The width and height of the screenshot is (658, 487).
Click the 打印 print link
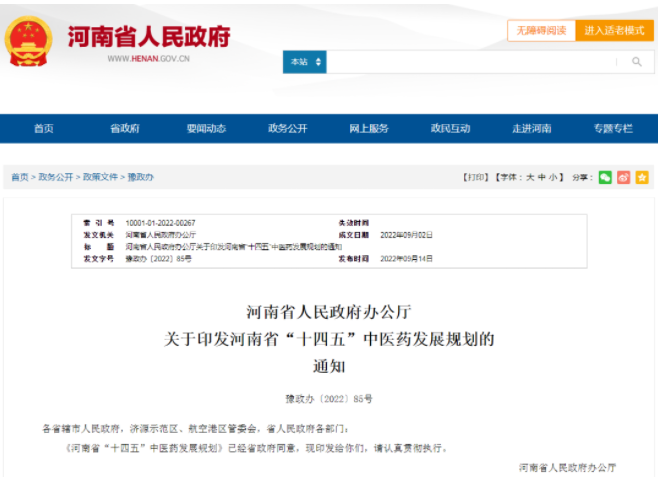pos(475,177)
